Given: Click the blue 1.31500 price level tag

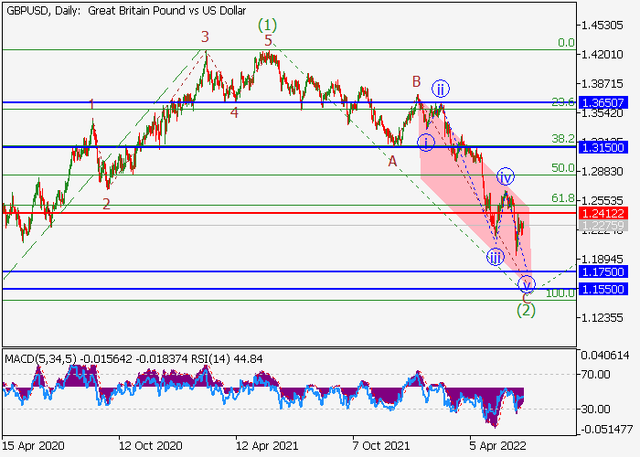Looking at the screenshot, I should point(608,146).
